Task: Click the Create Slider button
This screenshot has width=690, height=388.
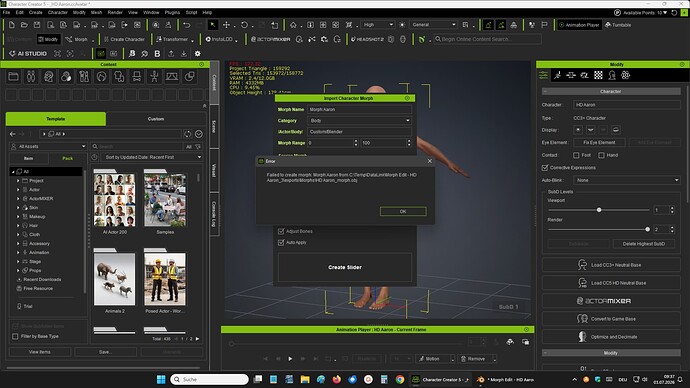Action: [345, 267]
